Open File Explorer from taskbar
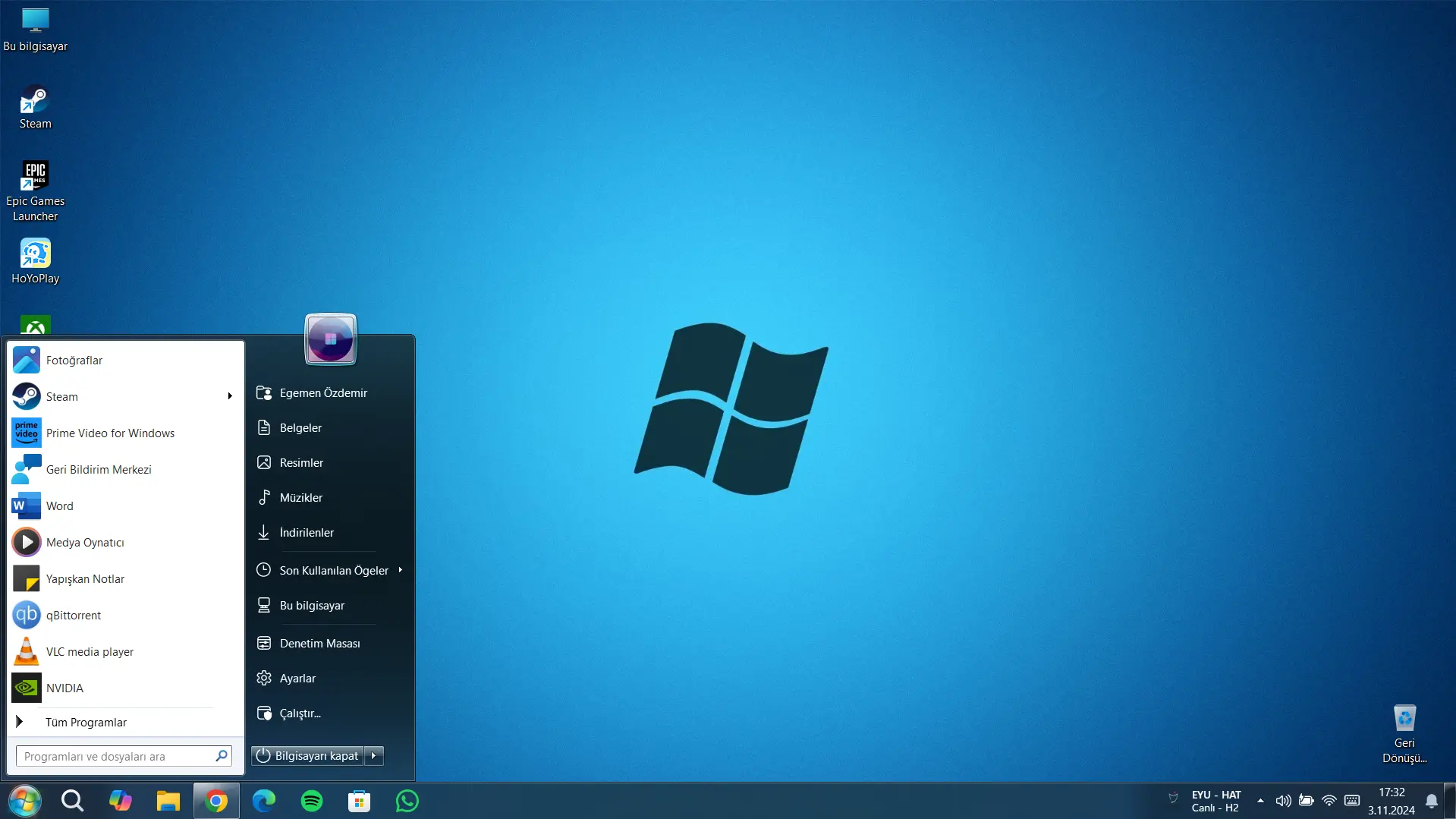 [168, 801]
